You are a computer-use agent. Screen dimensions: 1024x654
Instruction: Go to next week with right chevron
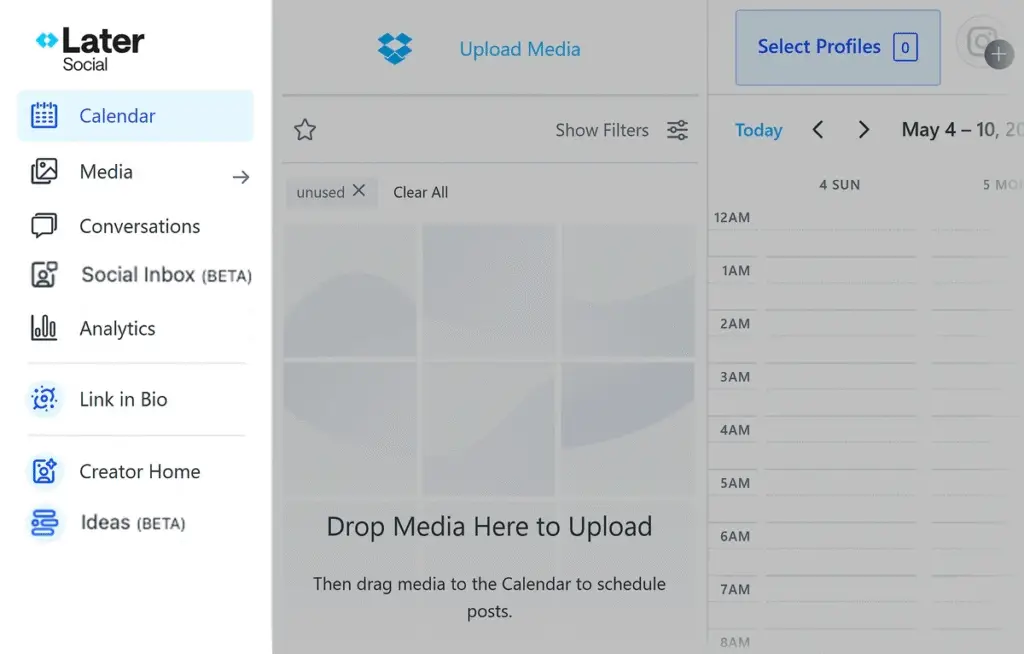point(863,129)
